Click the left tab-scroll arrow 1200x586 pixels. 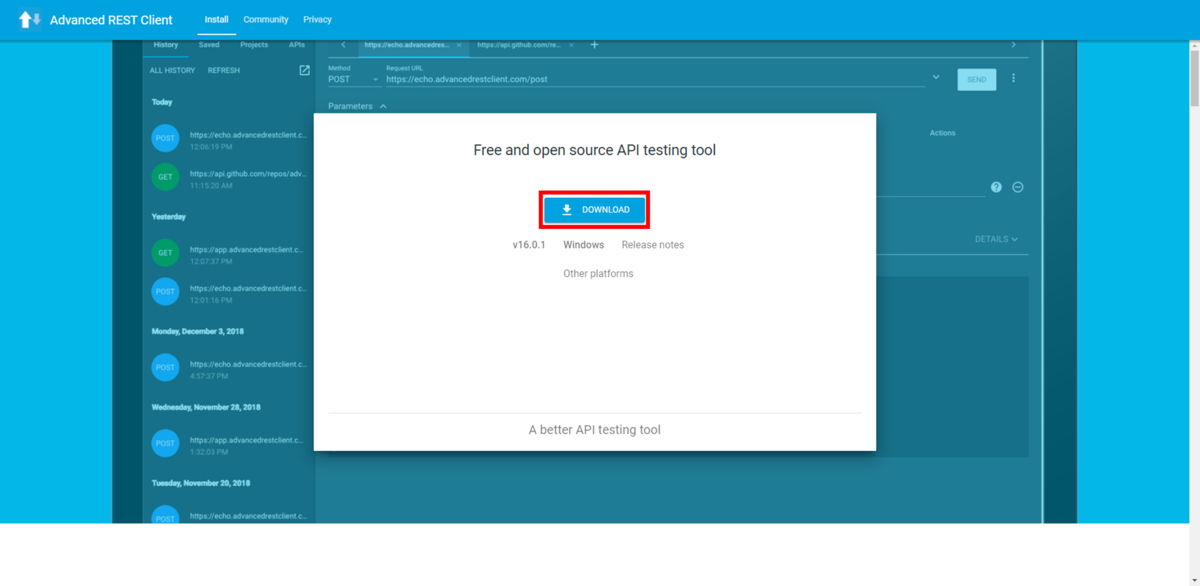(x=343, y=45)
